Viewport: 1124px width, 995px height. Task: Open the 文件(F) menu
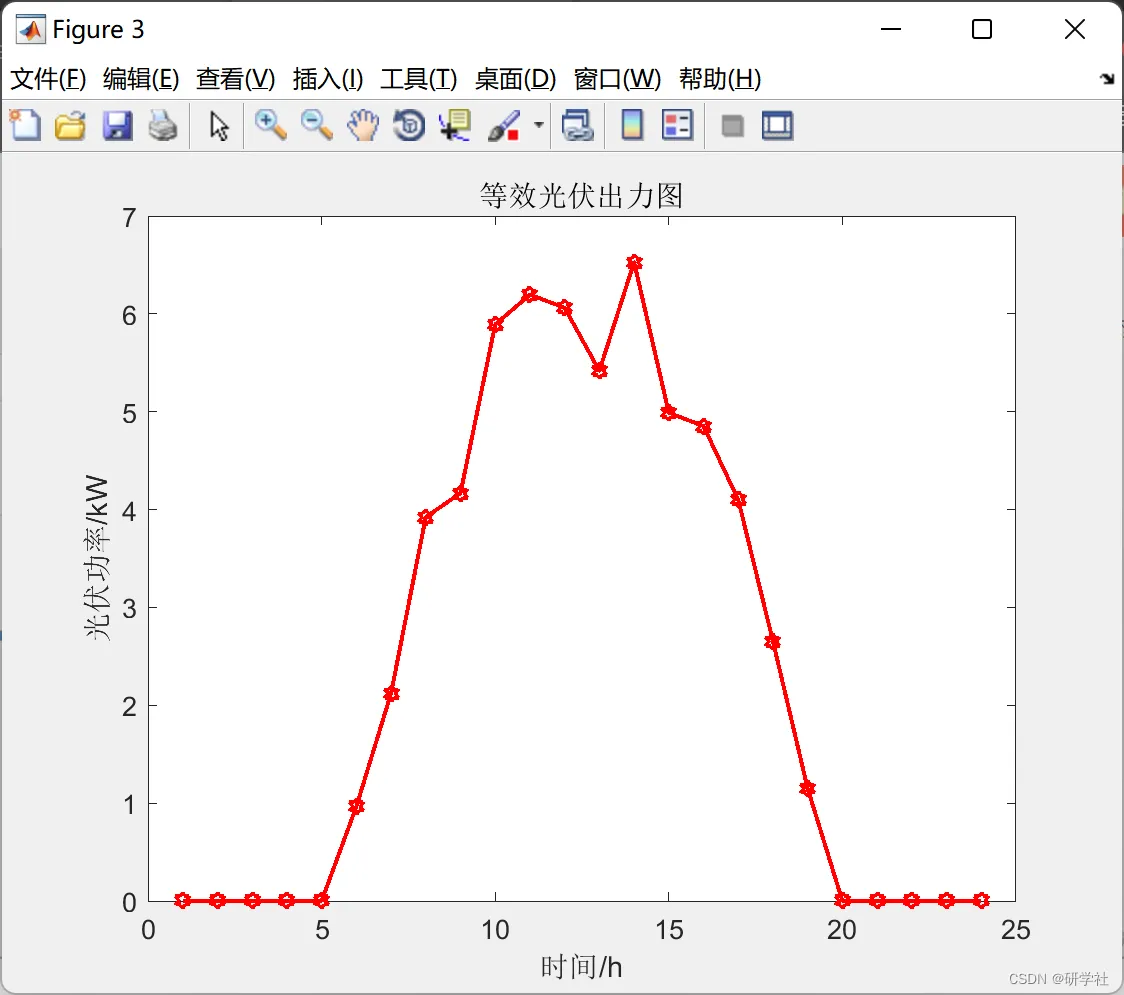click(x=48, y=79)
